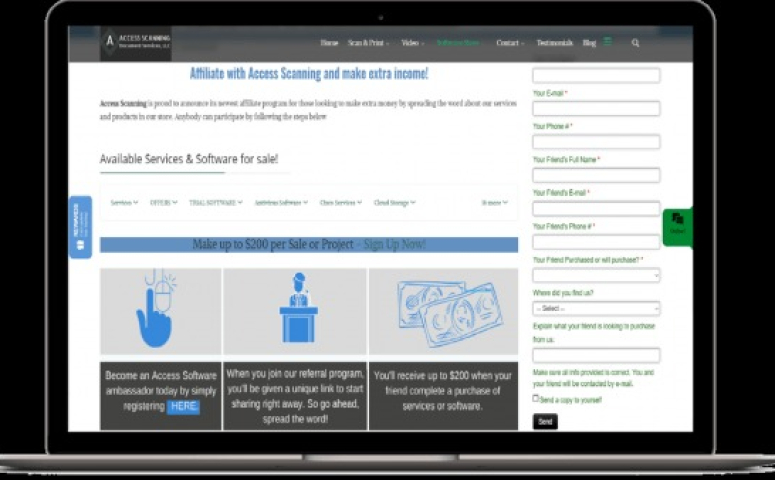
Task: Open the green chat widget
Action: pyautogui.click(x=677, y=224)
